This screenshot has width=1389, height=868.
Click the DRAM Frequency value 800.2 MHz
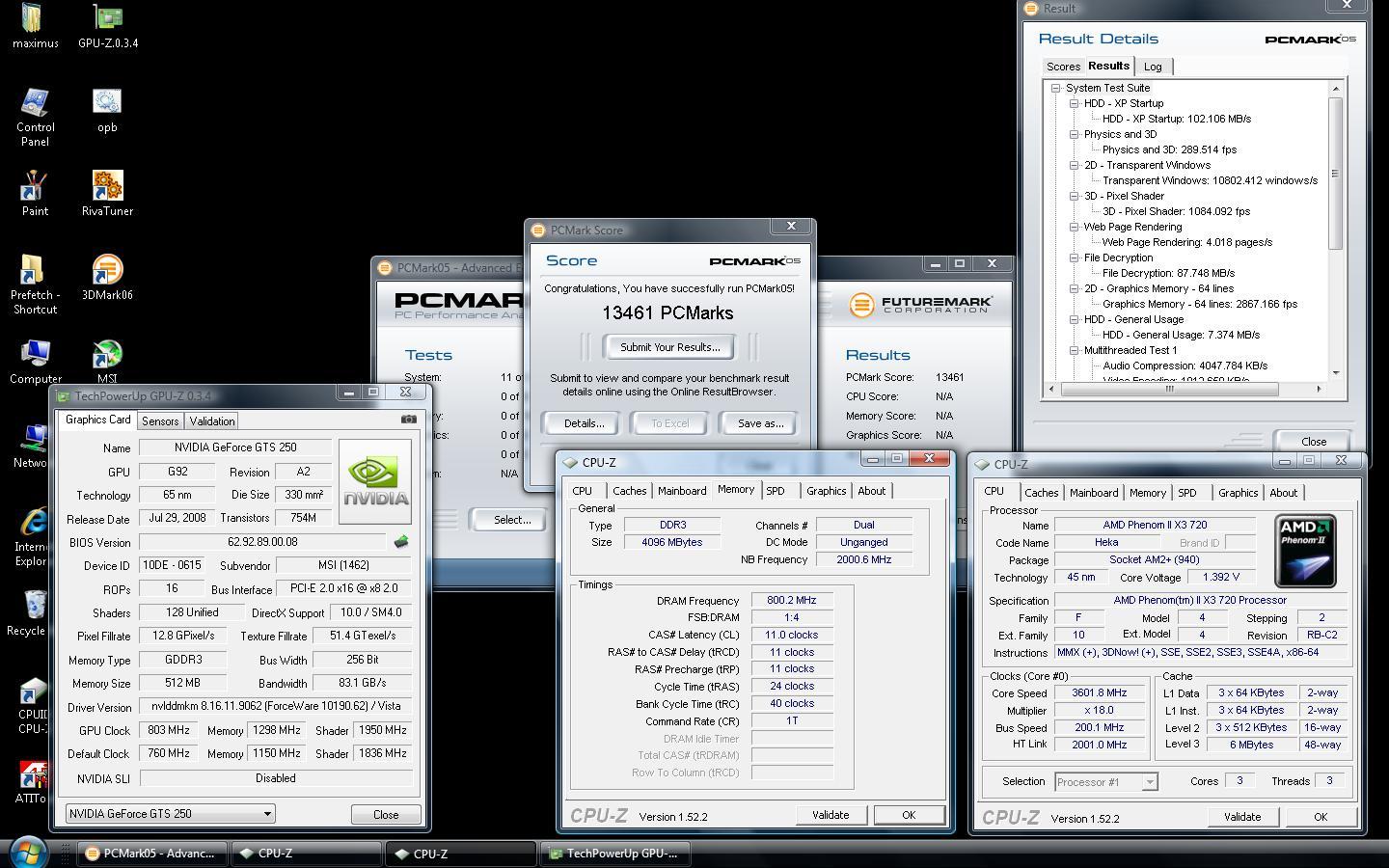792,600
